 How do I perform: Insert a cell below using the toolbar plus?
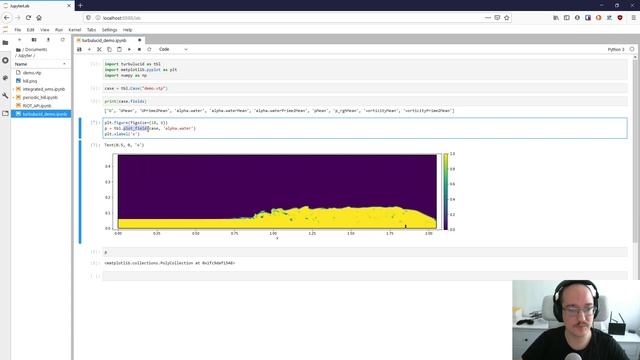pos(89,49)
